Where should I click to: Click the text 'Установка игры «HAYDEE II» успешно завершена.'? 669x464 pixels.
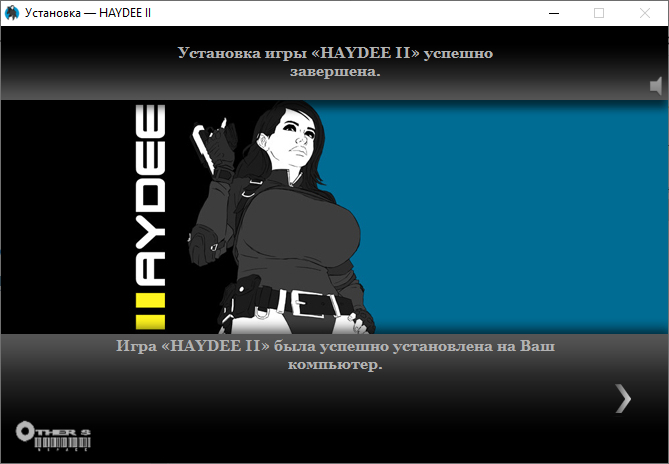tap(335, 62)
